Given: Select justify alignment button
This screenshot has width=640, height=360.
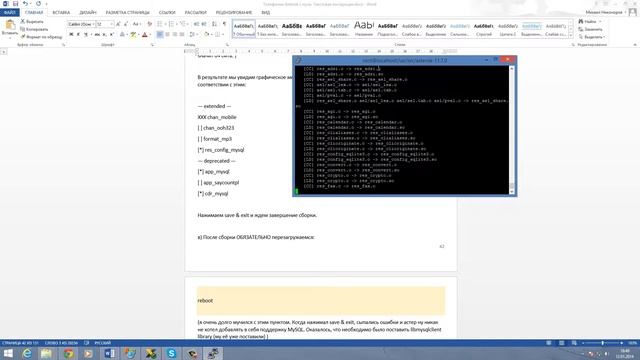Looking at the screenshot, I should [x=182, y=35].
